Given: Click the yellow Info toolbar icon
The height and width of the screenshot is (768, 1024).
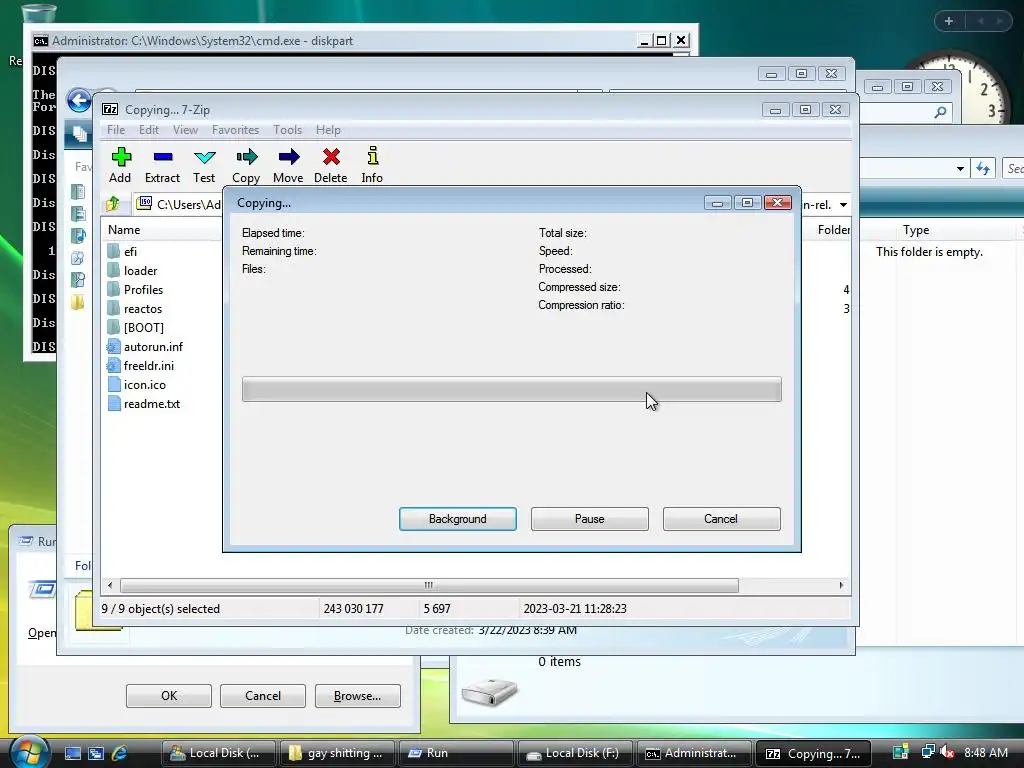Looking at the screenshot, I should click(x=372, y=156).
